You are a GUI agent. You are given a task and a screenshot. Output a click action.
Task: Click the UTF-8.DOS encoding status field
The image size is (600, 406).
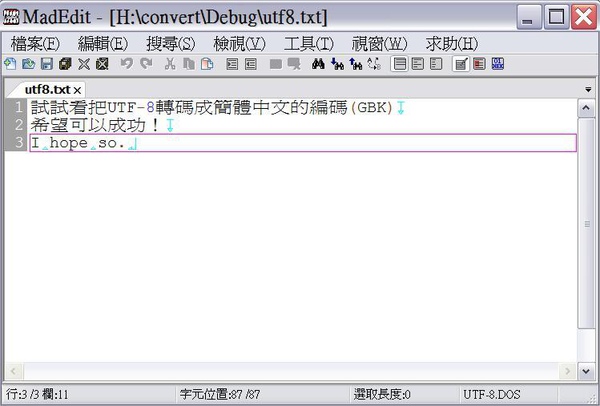pos(509,394)
